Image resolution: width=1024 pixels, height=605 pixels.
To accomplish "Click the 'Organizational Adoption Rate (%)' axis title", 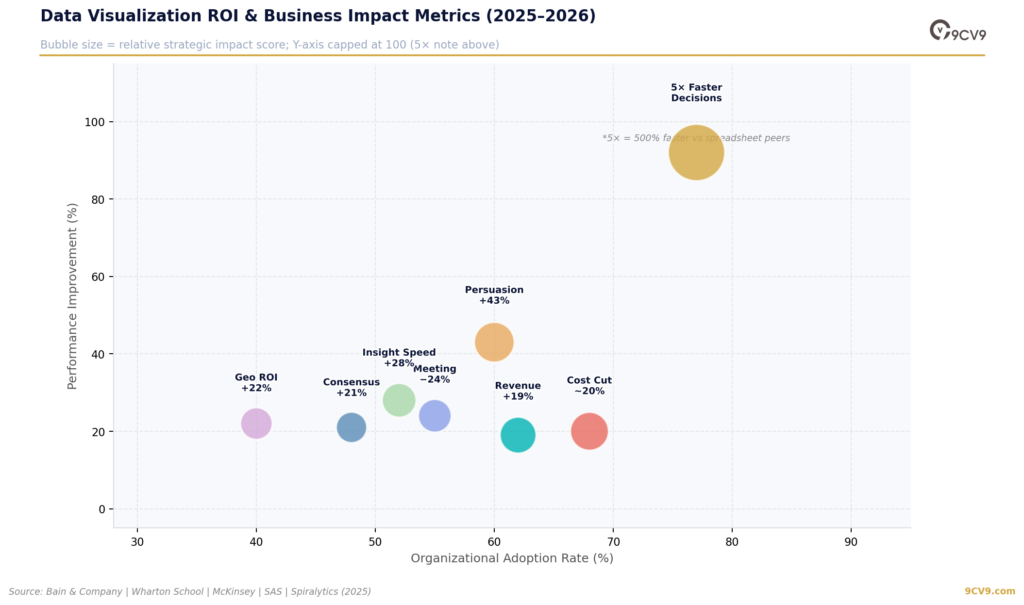I will 512,558.
